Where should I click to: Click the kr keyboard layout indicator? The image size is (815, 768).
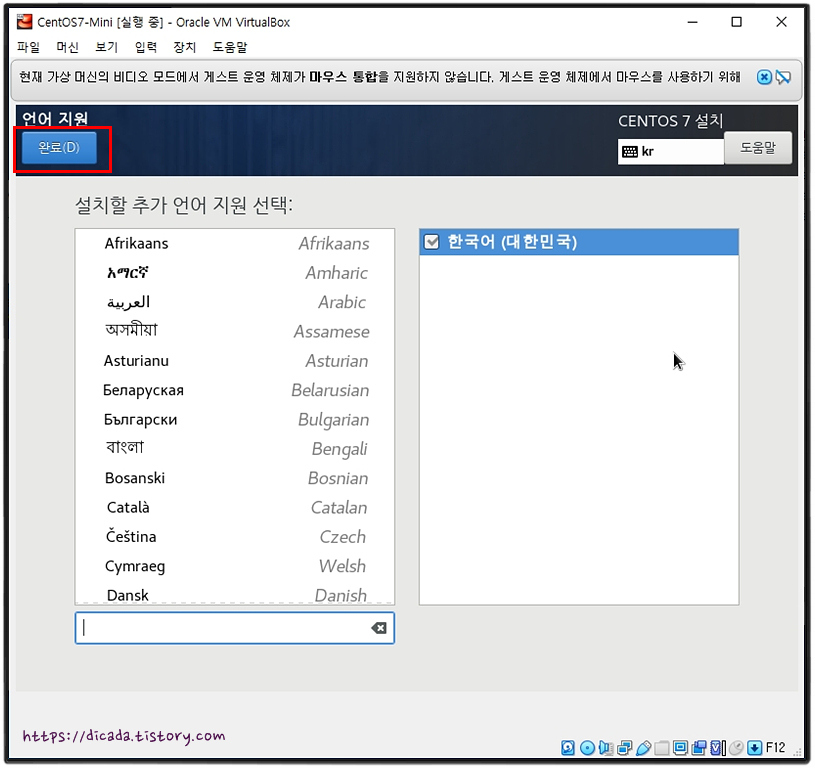[671, 152]
